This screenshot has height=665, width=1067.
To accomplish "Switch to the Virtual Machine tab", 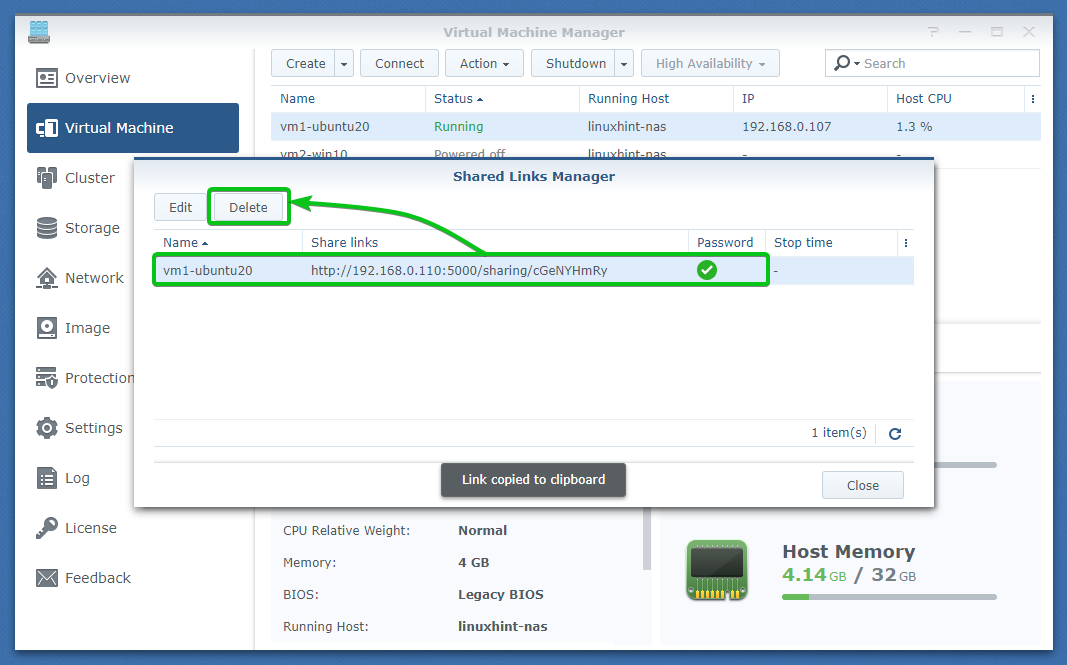I will coord(133,128).
